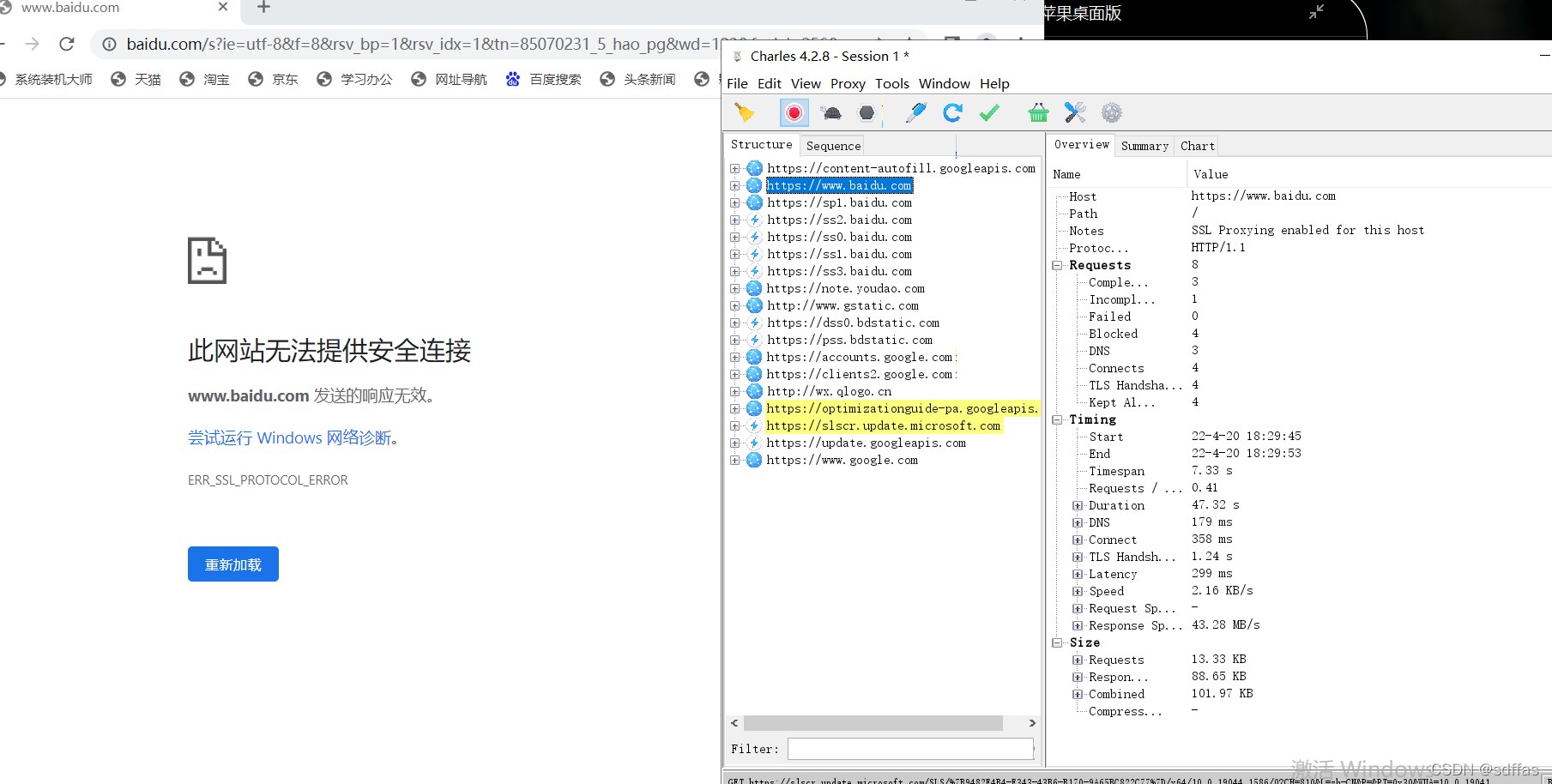This screenshot has height=784, width=1552.
Task: Open a new Chrome tab with plus
Action: [263, 8]
